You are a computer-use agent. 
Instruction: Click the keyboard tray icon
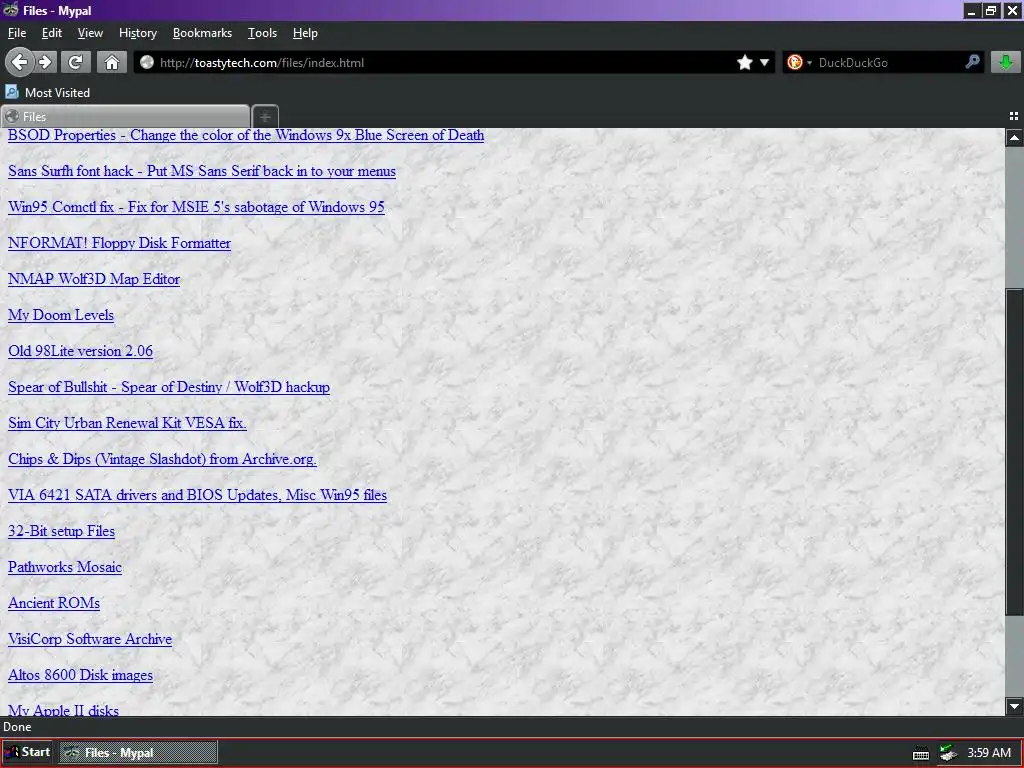921,754
